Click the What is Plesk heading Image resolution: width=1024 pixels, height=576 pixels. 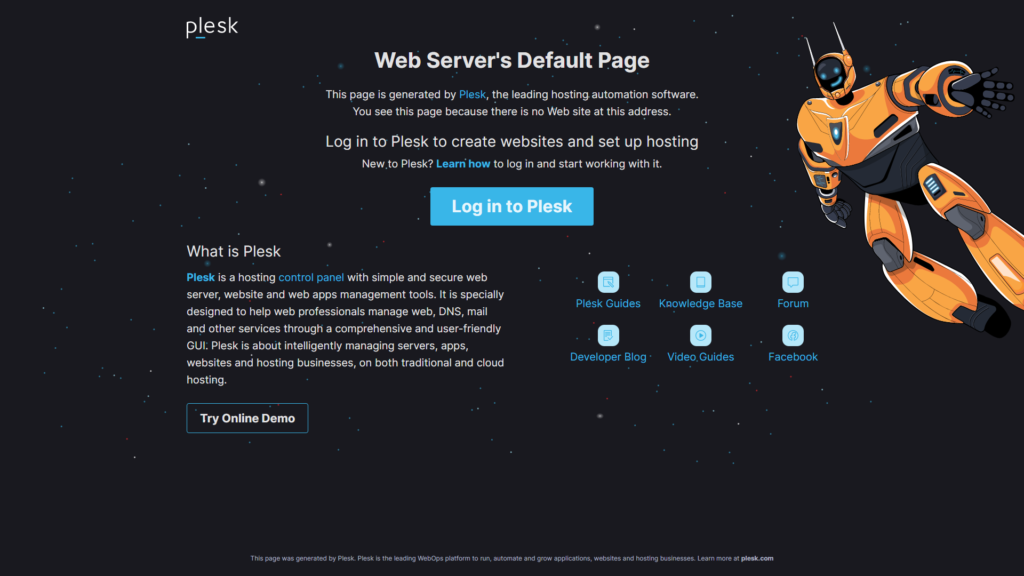click(233, 251)
